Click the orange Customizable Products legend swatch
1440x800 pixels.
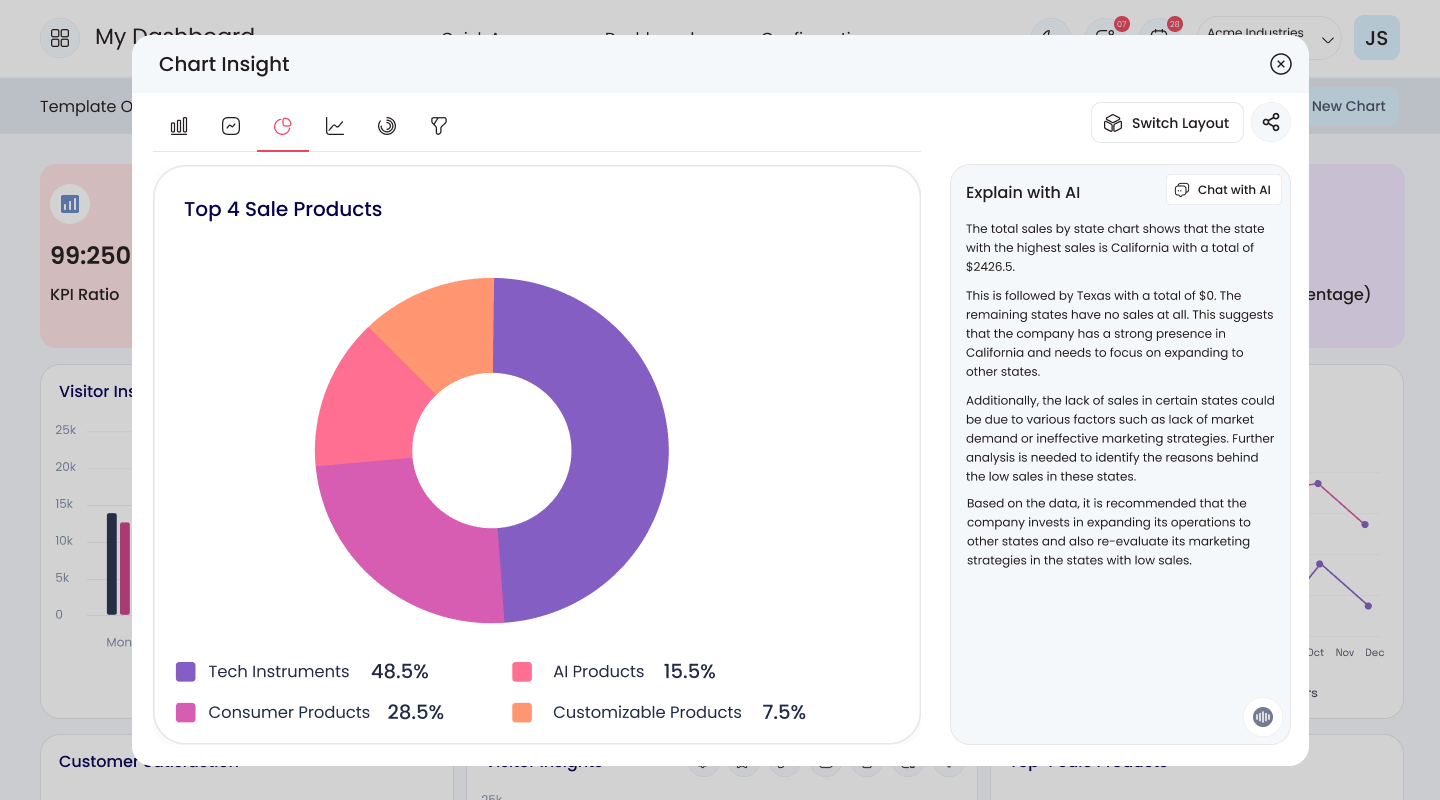click(522, 713)
